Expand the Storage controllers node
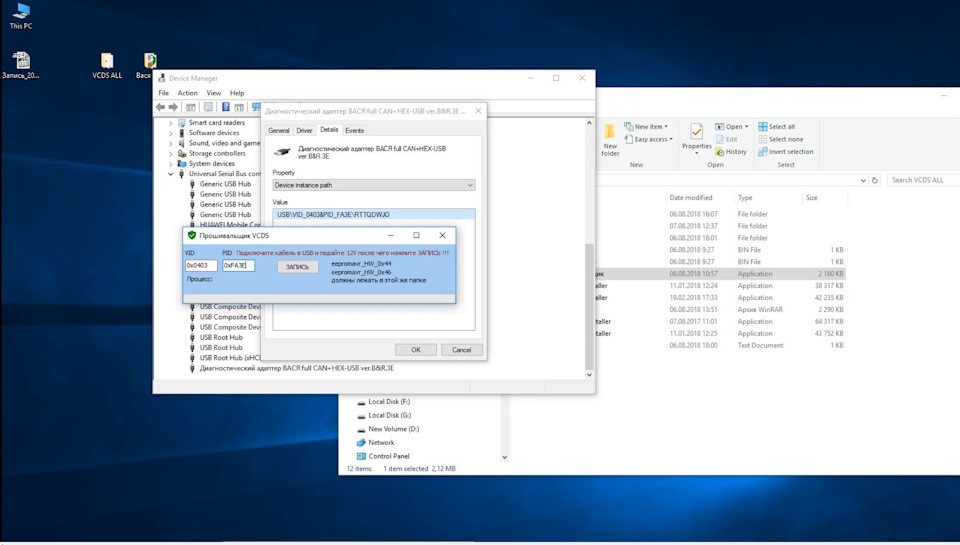This screenshot has height=545, width=960. pos(171,154)
